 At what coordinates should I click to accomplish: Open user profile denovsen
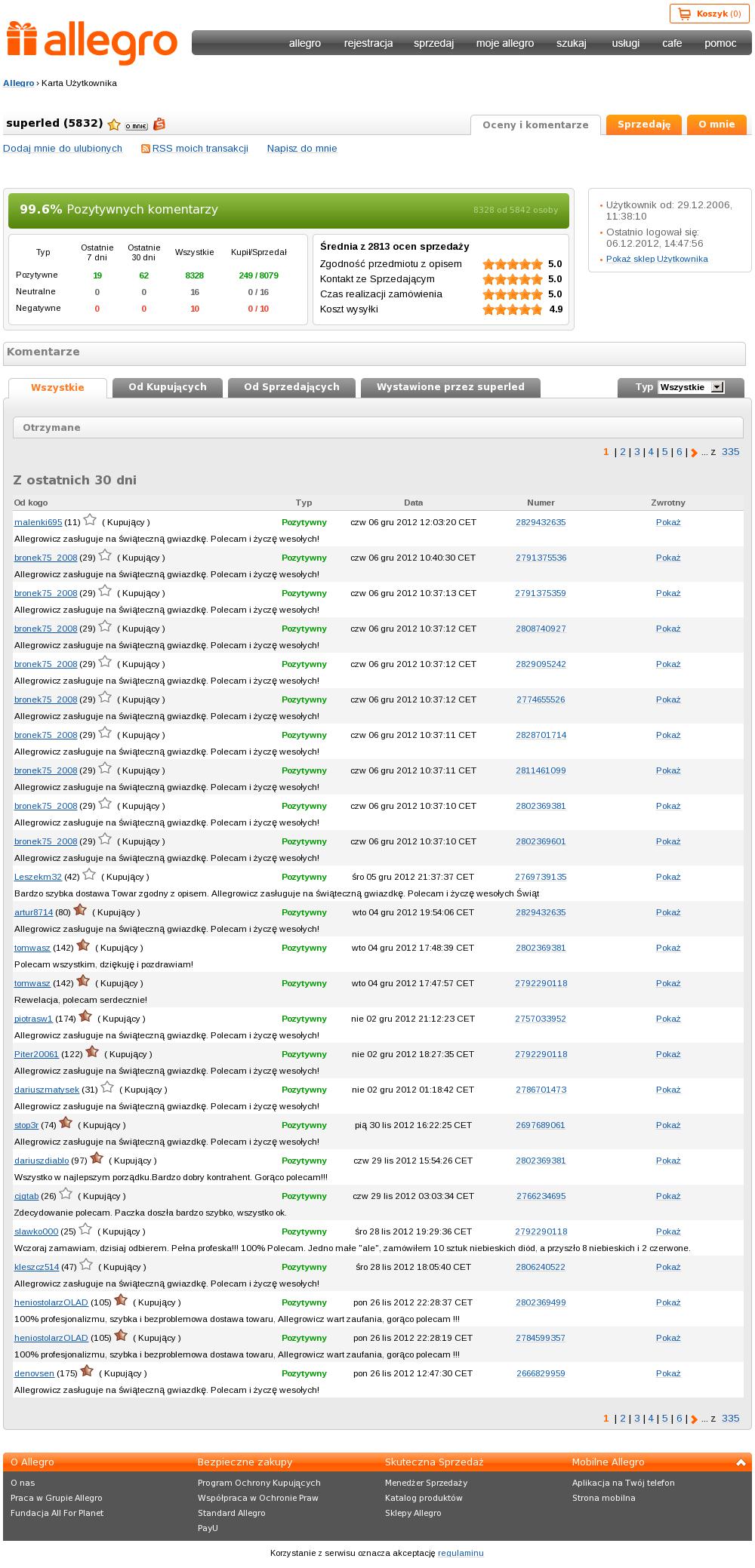34,1373
